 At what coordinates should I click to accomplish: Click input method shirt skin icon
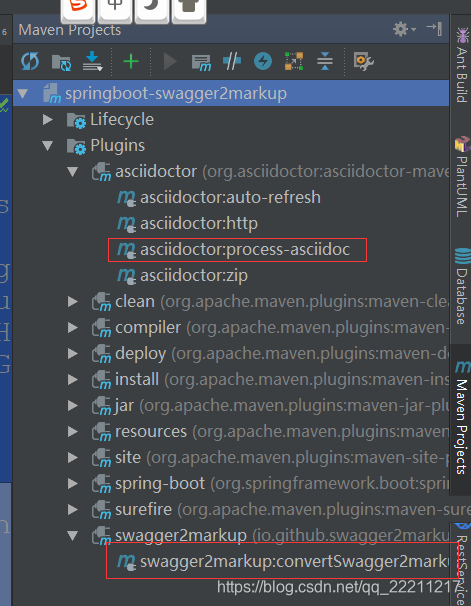pos(189,10)
